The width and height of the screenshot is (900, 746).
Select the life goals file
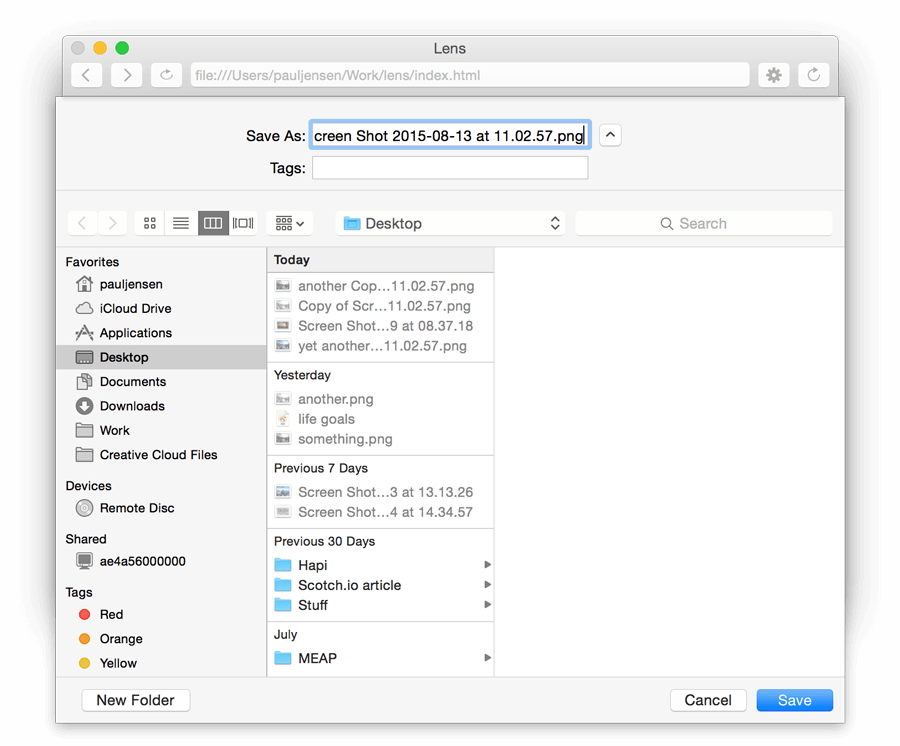(x=381, y=419)
